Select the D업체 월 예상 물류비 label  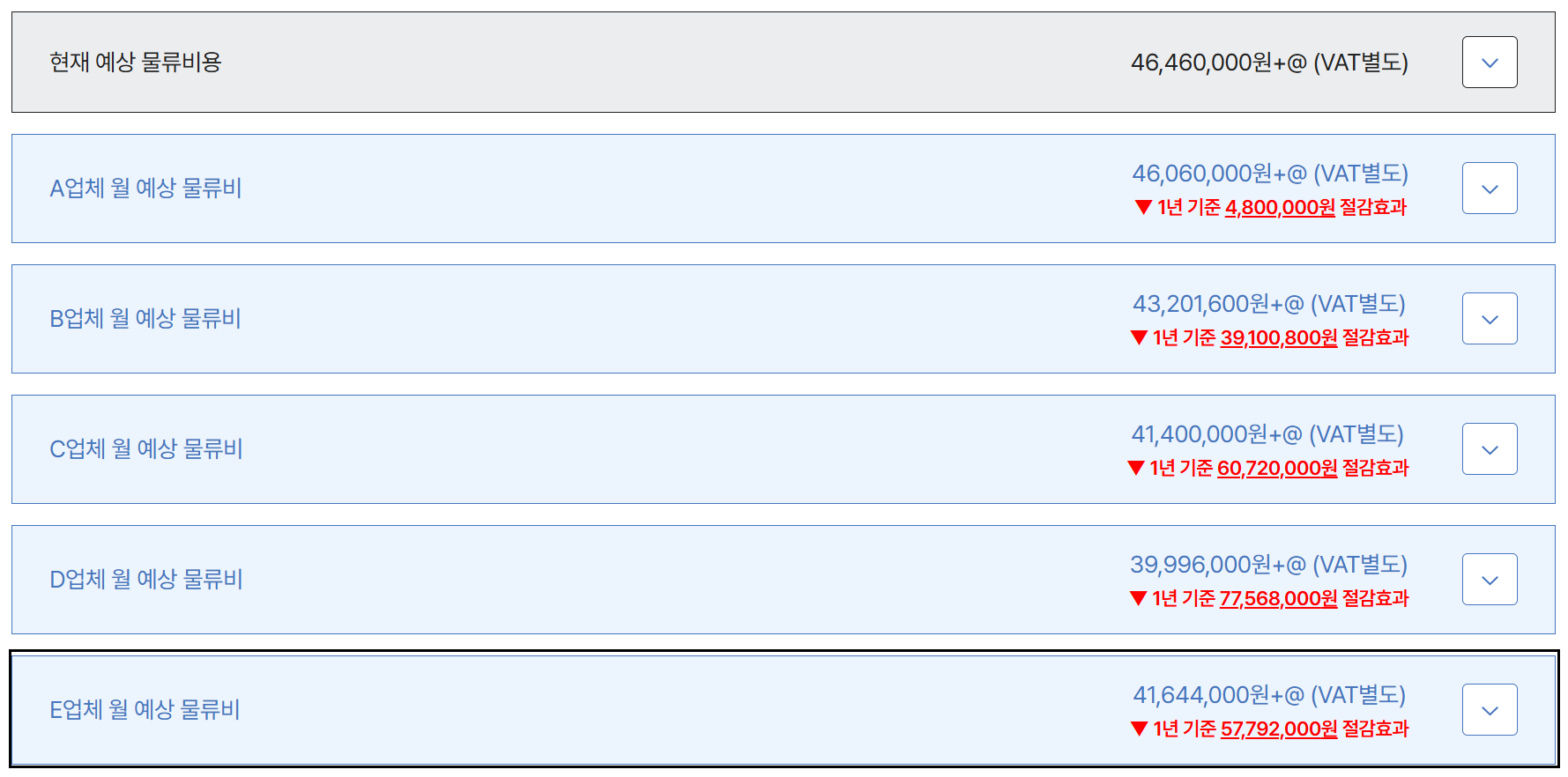(x=146, y=580)
